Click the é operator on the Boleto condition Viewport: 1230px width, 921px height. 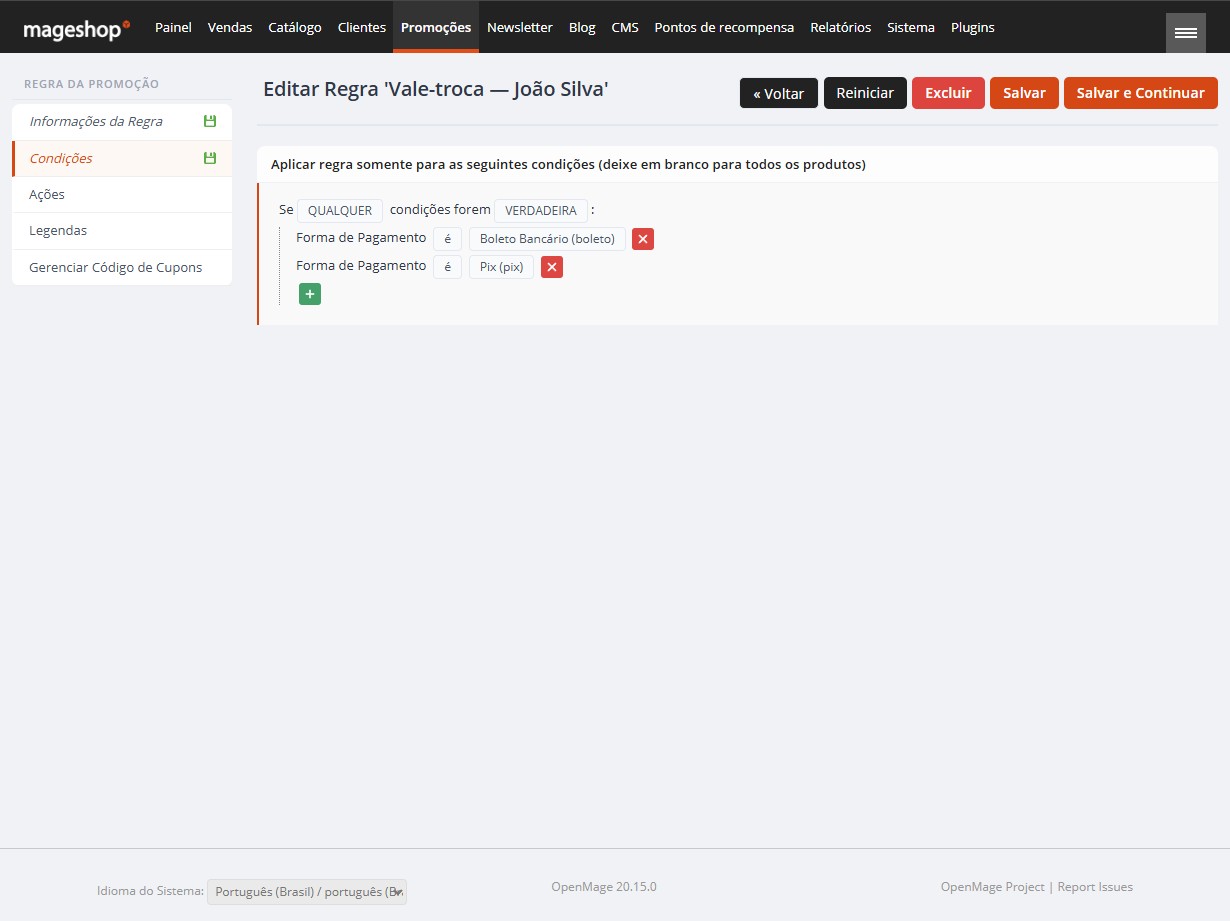(x=446, y=238)
